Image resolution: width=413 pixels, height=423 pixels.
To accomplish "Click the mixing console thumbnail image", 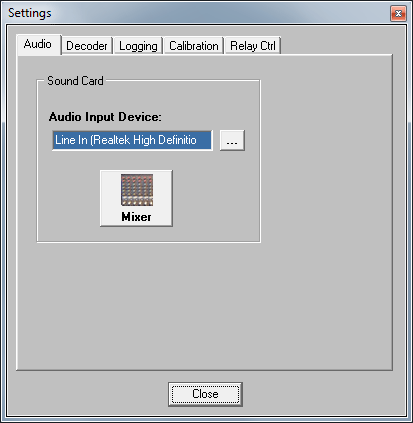I will tap(137, 190).
